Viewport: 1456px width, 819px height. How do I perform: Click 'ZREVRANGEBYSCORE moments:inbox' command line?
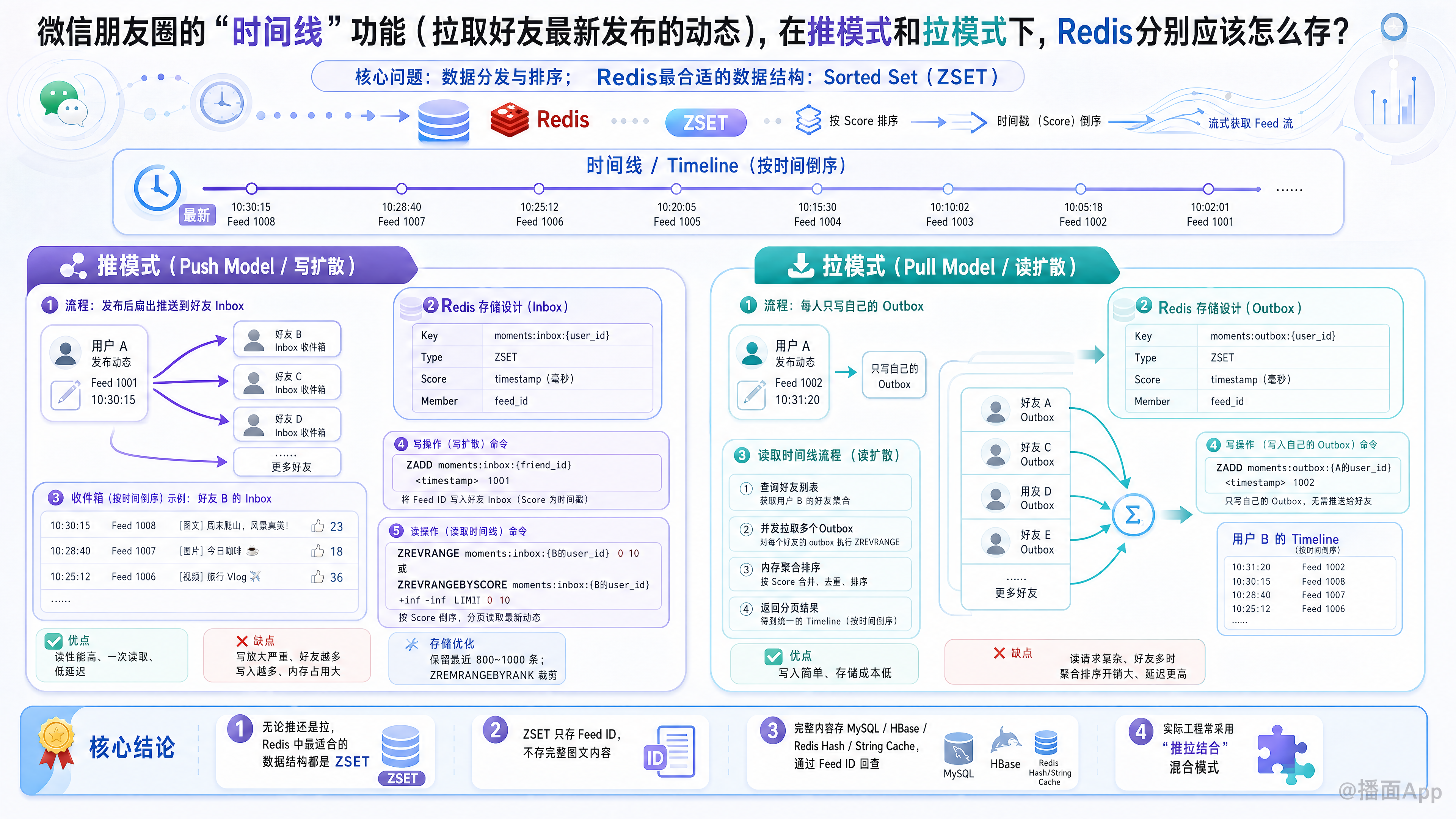(523, 584)
